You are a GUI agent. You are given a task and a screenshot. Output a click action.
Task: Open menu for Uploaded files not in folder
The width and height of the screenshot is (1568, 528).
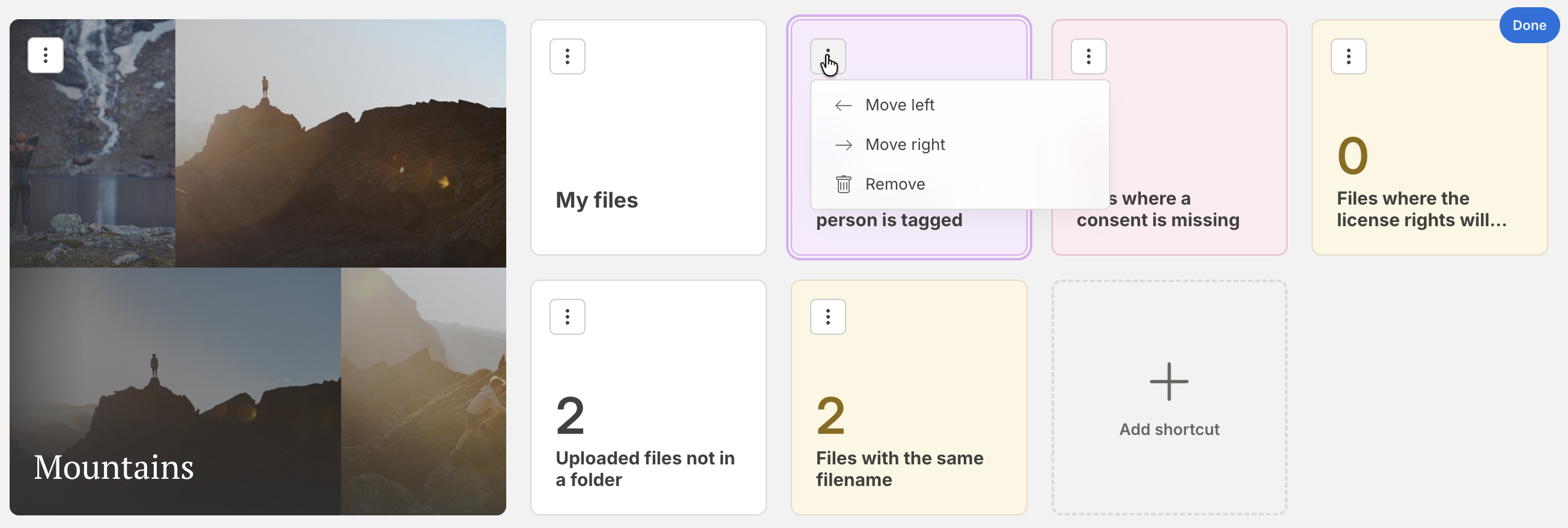click(567, 316)
